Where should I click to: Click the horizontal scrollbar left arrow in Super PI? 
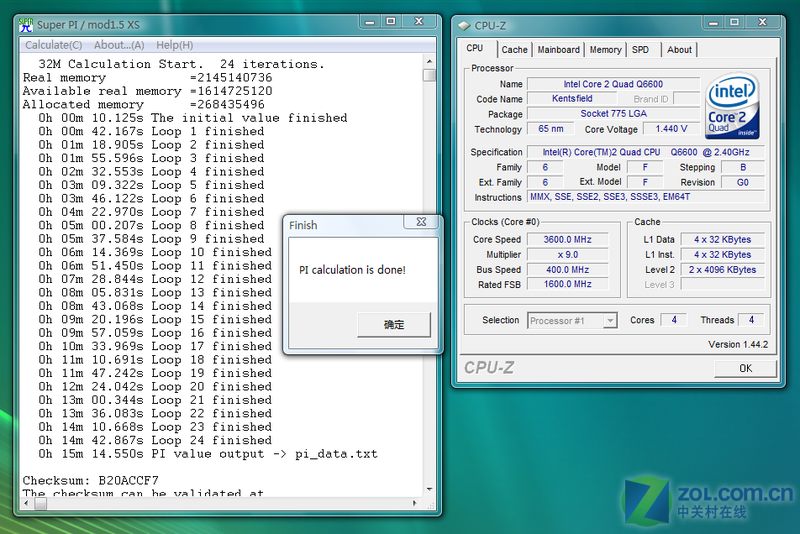(27, 503)
